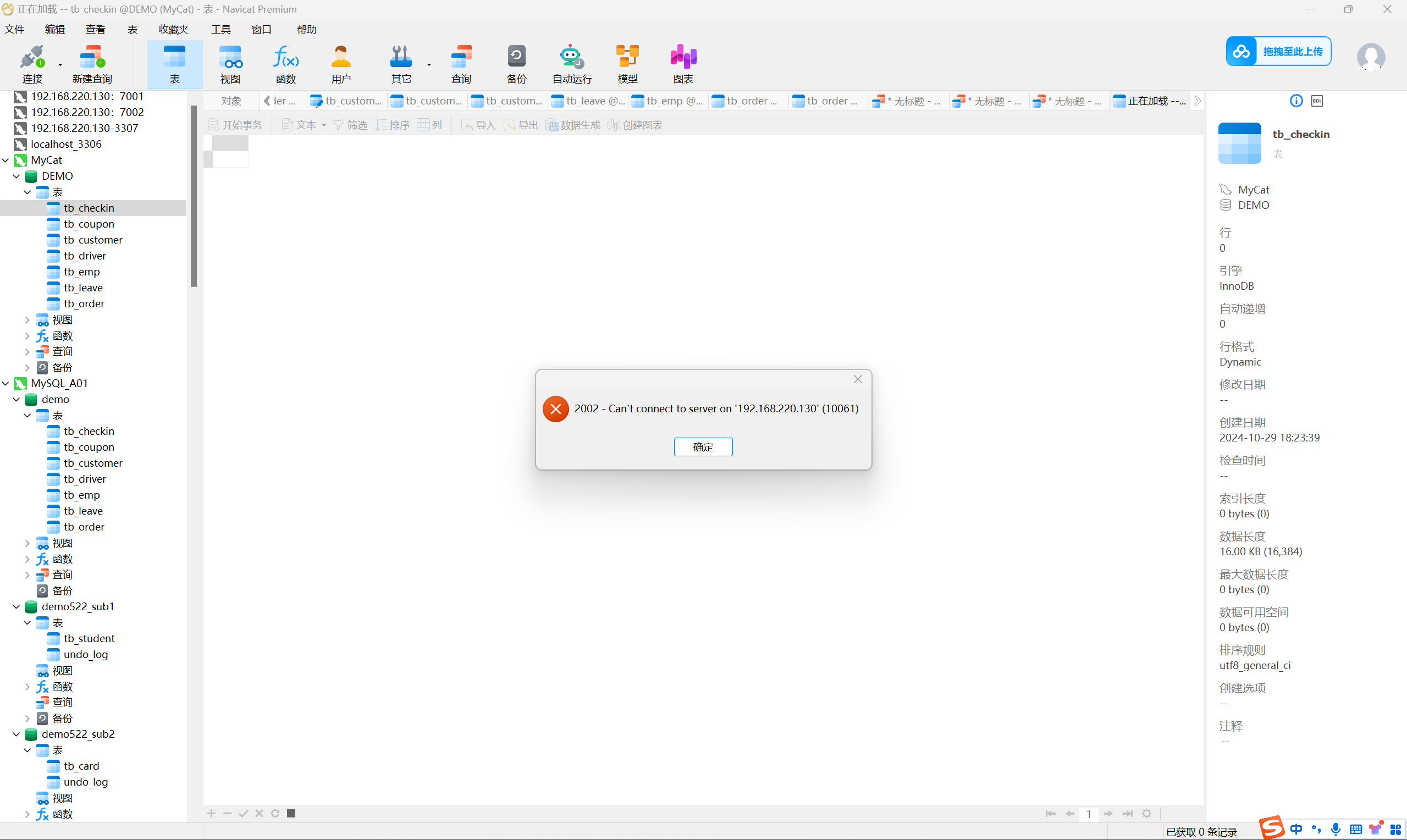Click the stop square in bottom bar
The width and height of the screenshot is (1407, 840).
click(x=291, y=814)
